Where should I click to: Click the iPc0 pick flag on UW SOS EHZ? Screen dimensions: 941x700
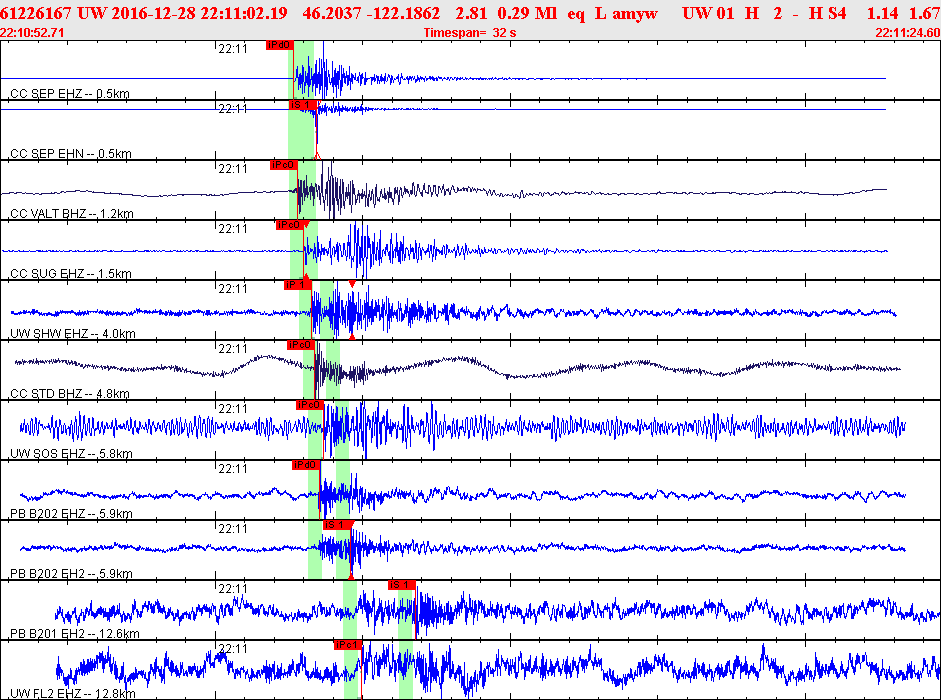[308, 405]
